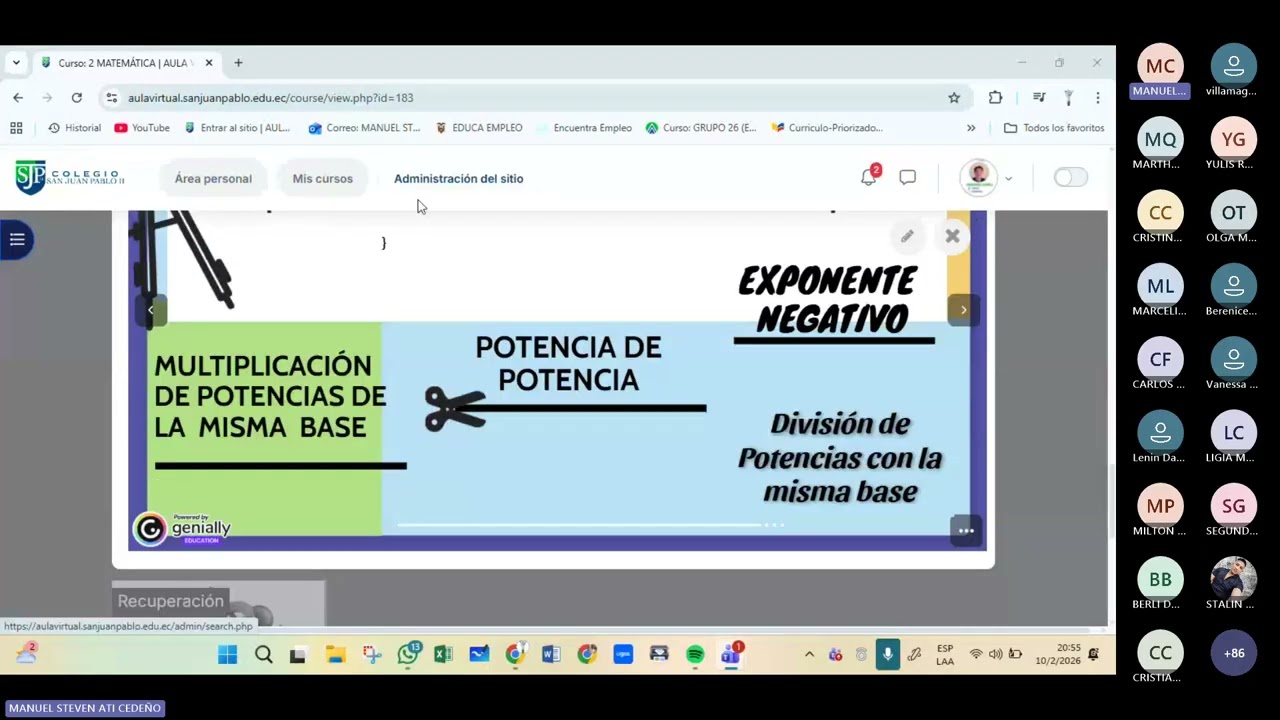The width and height of the screenshot is (1280, 720).
Task: Open WhatsApp from the taskbar
Action: point(408,655)
